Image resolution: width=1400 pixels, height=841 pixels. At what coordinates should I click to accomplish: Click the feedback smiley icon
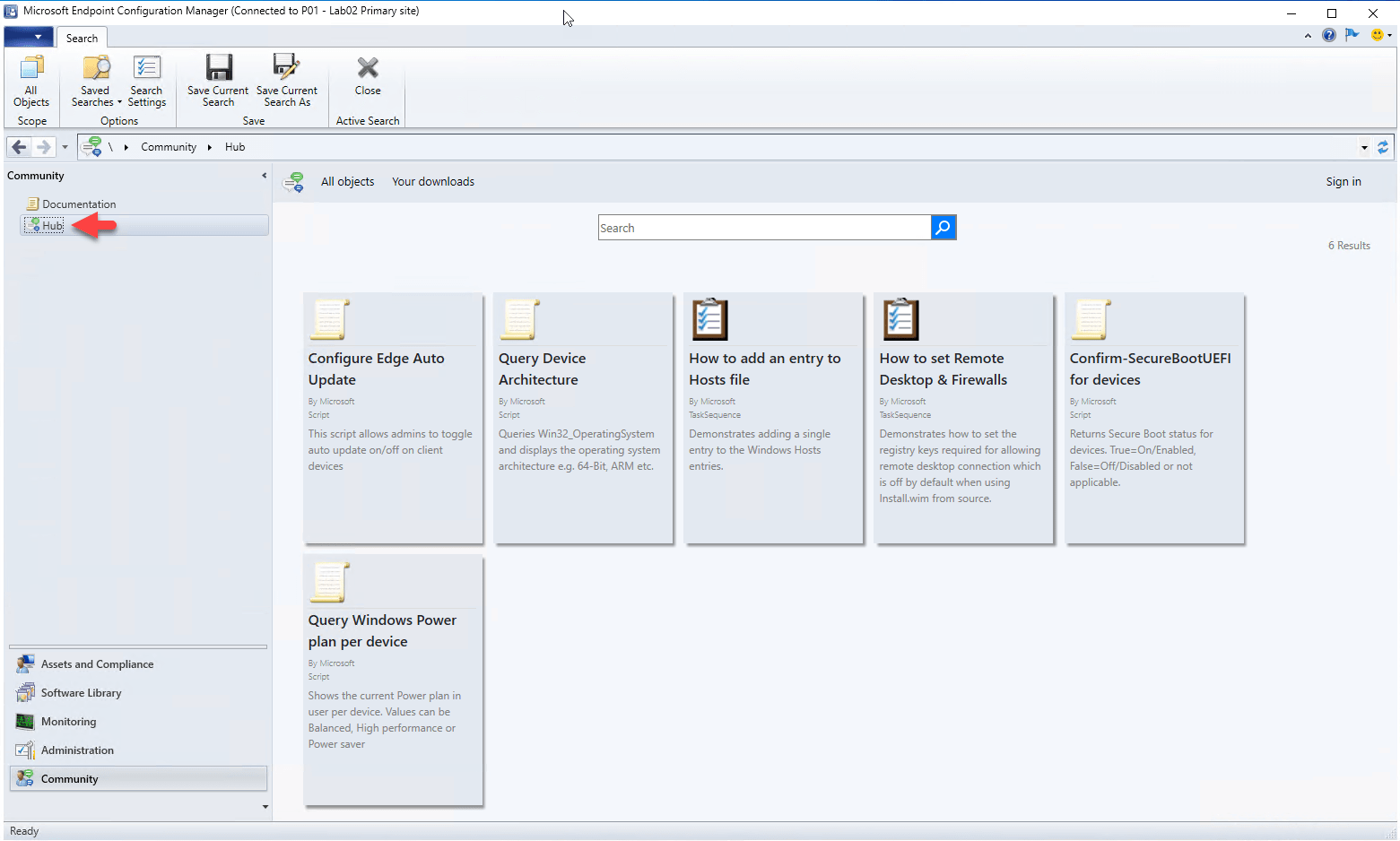tap(1378, 35)
